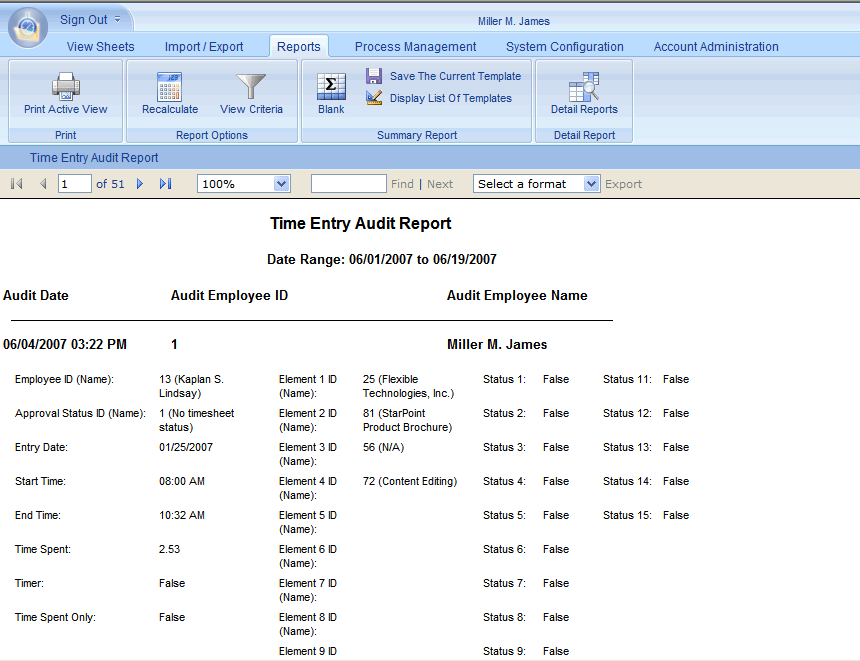Advance to the next report page
The width and height of the screenshot is (860, 661).
pos(140,184)
